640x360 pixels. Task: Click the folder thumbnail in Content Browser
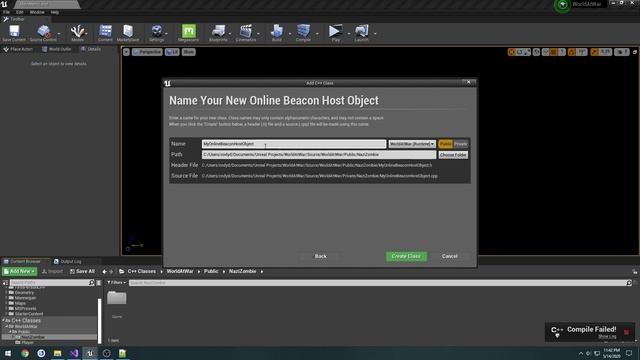117,298
